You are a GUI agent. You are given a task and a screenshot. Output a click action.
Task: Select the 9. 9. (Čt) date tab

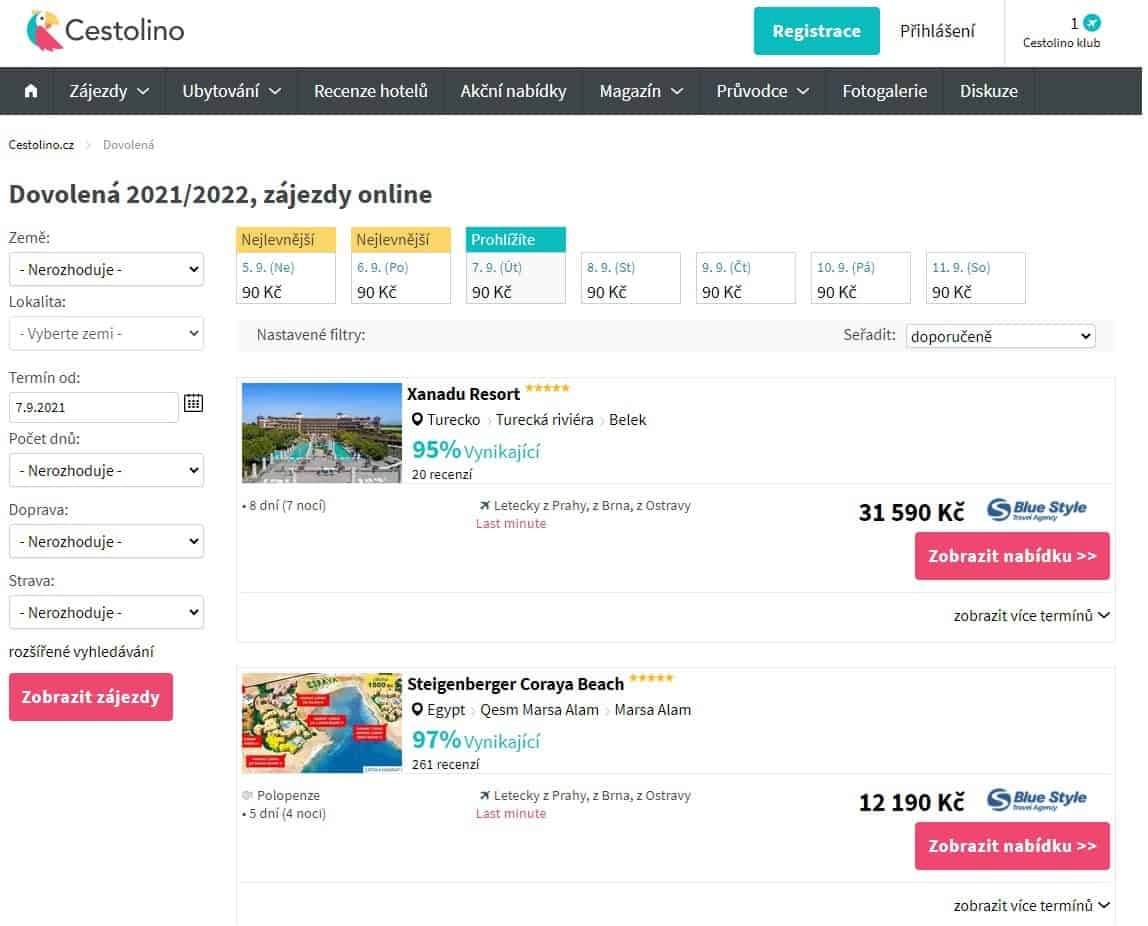tap(745, 278)
